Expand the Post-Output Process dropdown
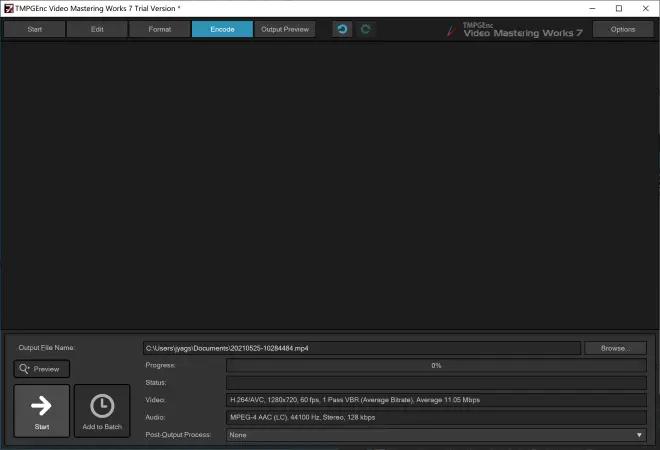This screenshot has width=660, height=450. pos(436,435)
